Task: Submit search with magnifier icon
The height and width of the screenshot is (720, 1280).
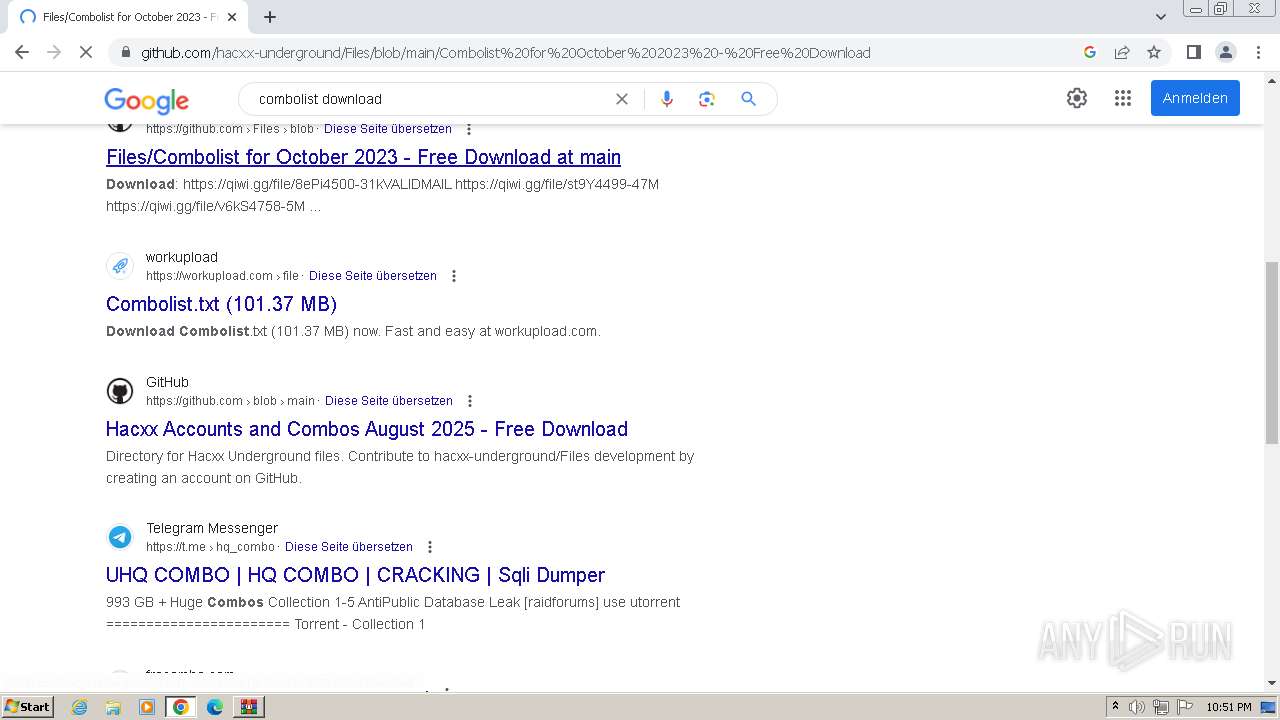Action: click(748, 99)
